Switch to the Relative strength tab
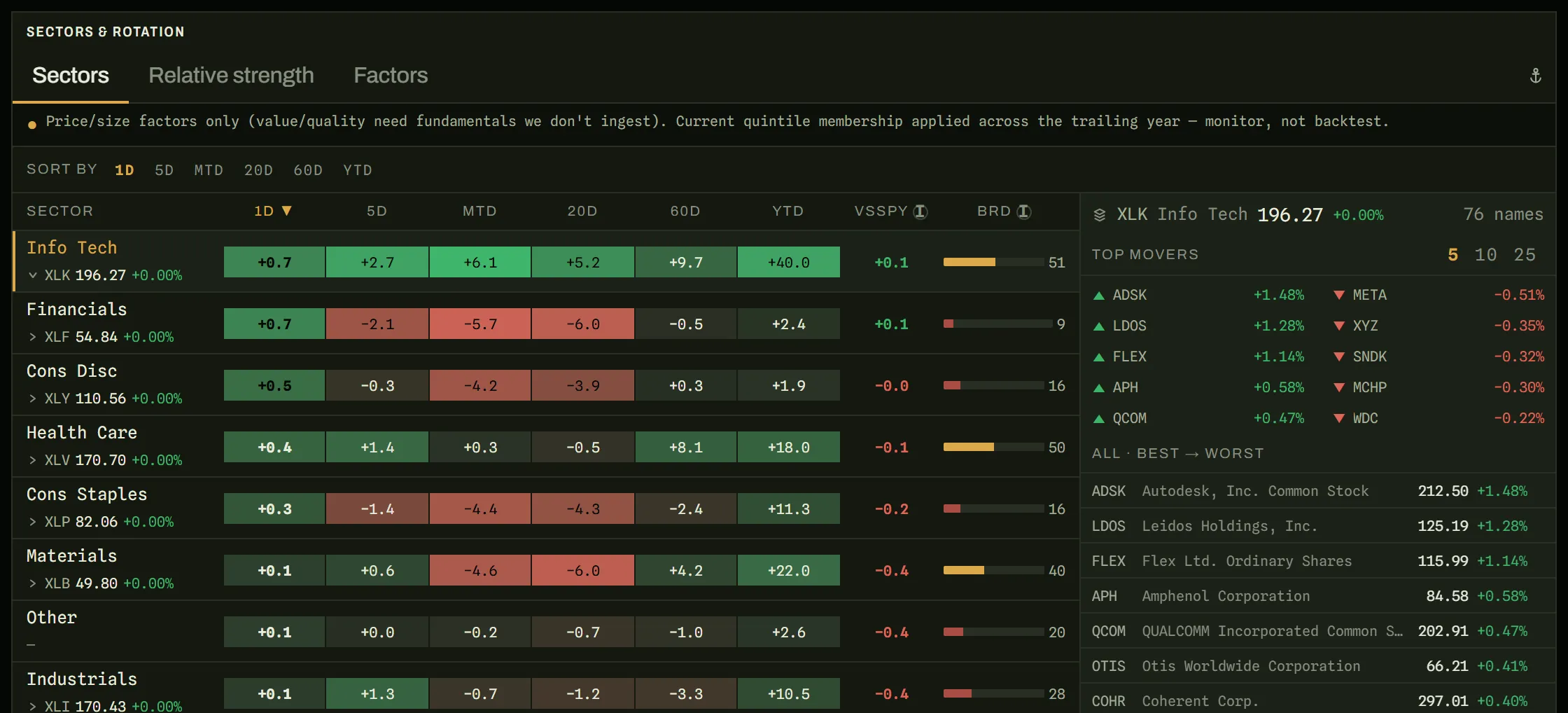Image resolution: width=1568 pixels, height=713 pixels. coord(231,75)
